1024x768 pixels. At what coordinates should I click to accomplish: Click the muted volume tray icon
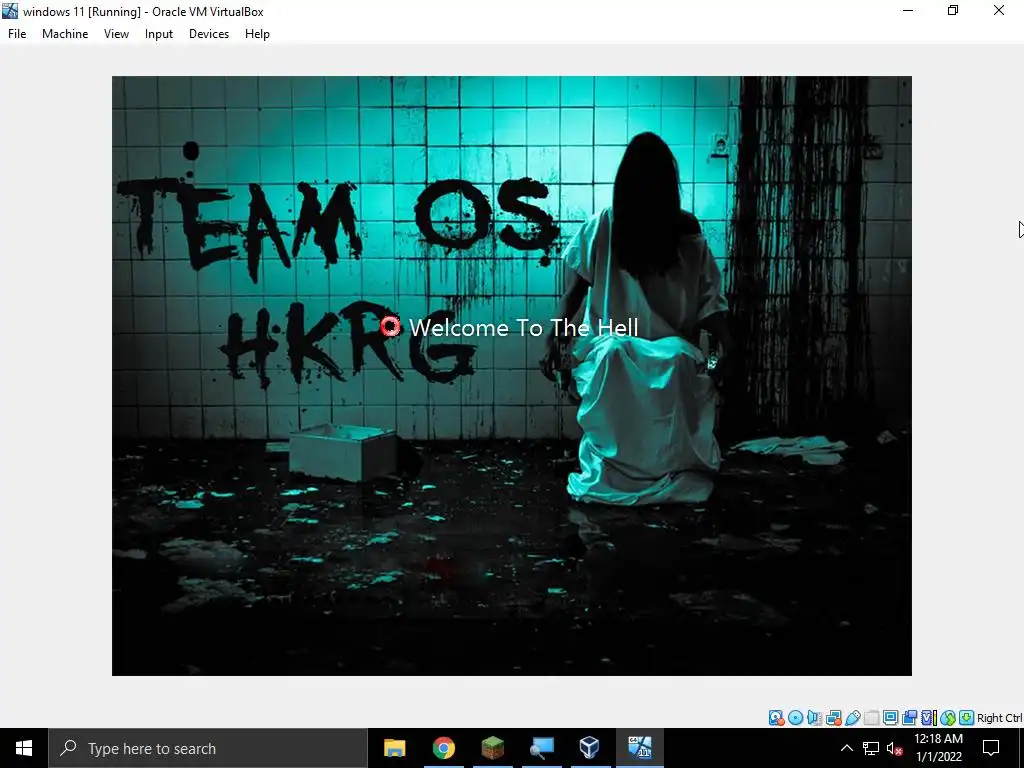895,748
